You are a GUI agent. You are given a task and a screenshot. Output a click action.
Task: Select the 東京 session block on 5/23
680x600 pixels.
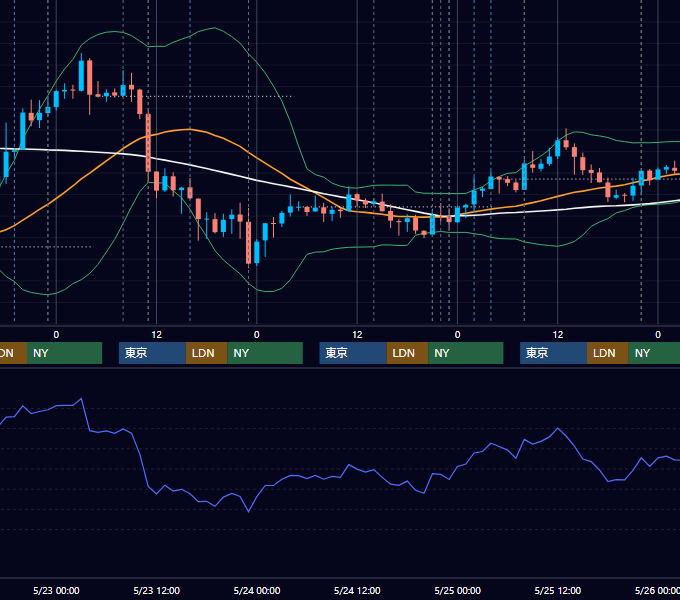click(x=152, y=353)
